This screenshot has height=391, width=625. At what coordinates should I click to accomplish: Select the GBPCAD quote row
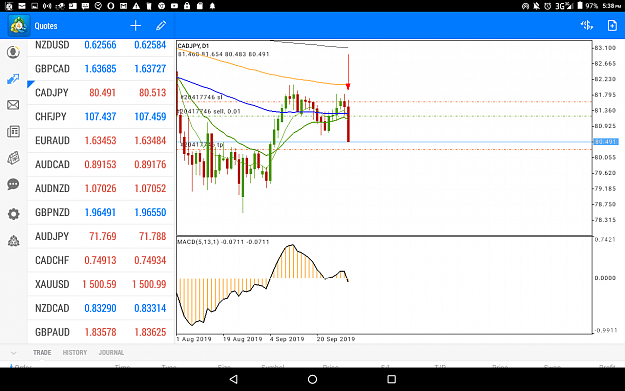tap(101, 69)
